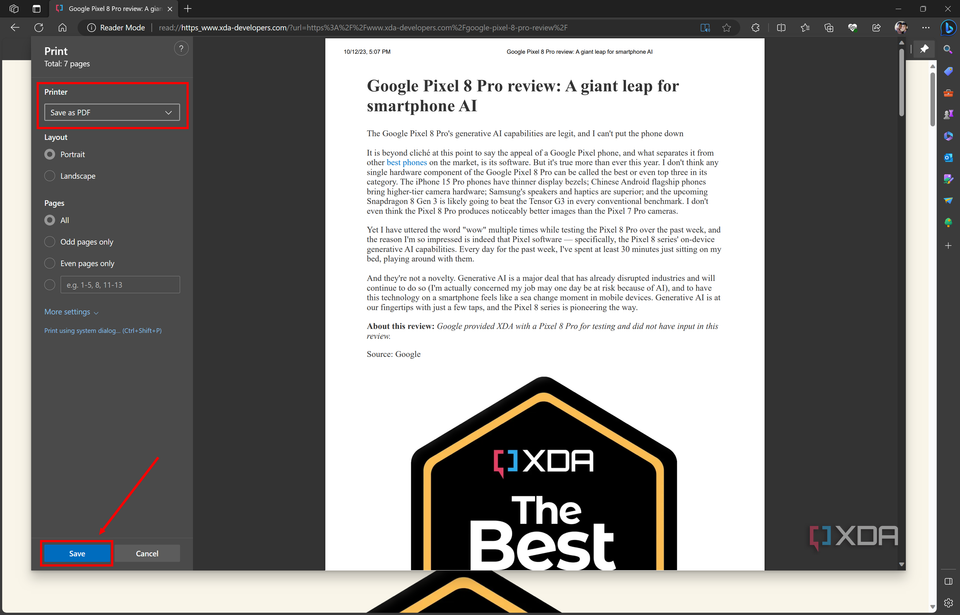Screen dimensions: 960x615
Task: Click the preview scroll up arrow
Action: coord(901,43)
